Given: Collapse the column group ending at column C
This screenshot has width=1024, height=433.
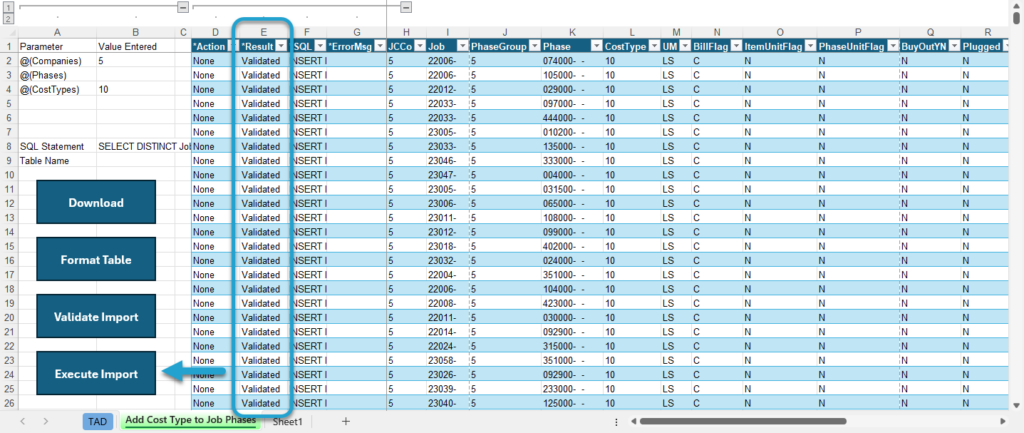Looking at the screenshot, I should coord(183,7).
